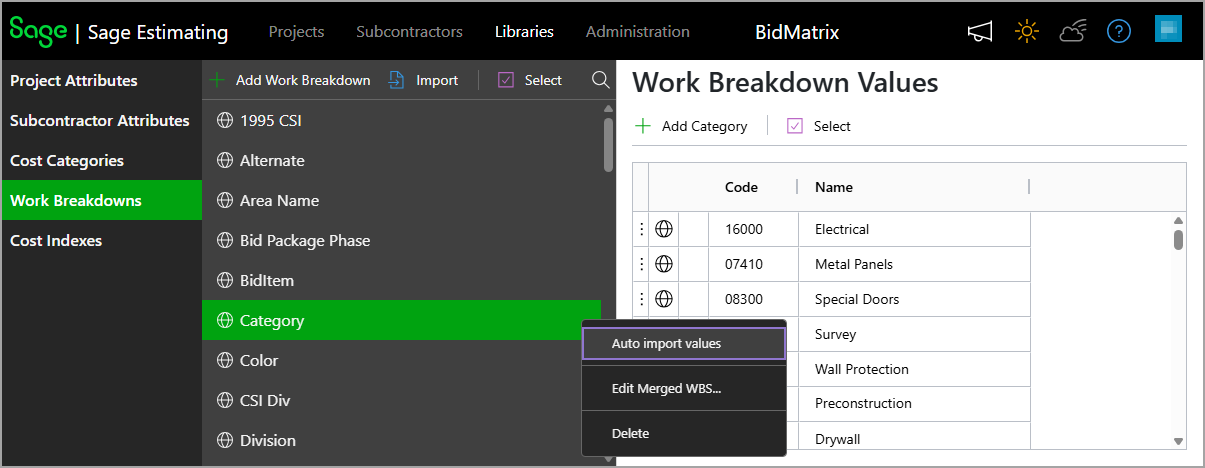Choose Auto import values from context menu
Image resolution: width=1205 pixels, height=468 pixels.
(x=684, y=343)
